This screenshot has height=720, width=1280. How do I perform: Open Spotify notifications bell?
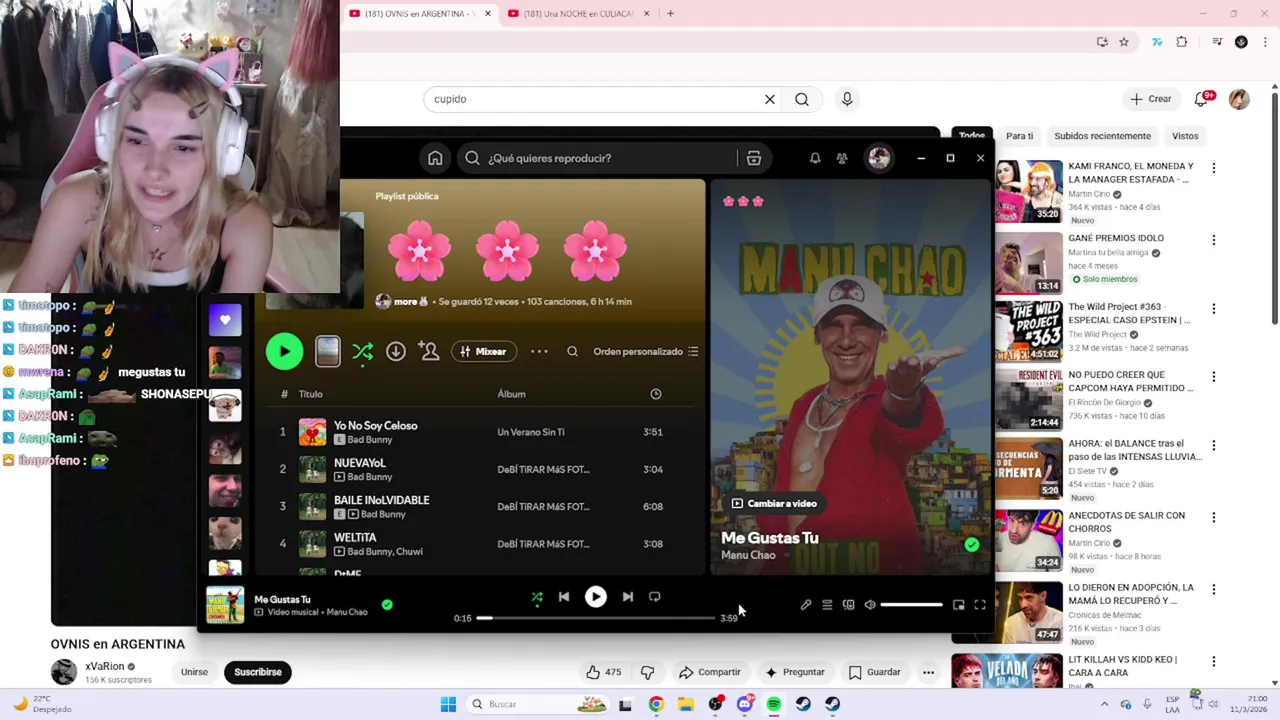(x=815, y=158)
